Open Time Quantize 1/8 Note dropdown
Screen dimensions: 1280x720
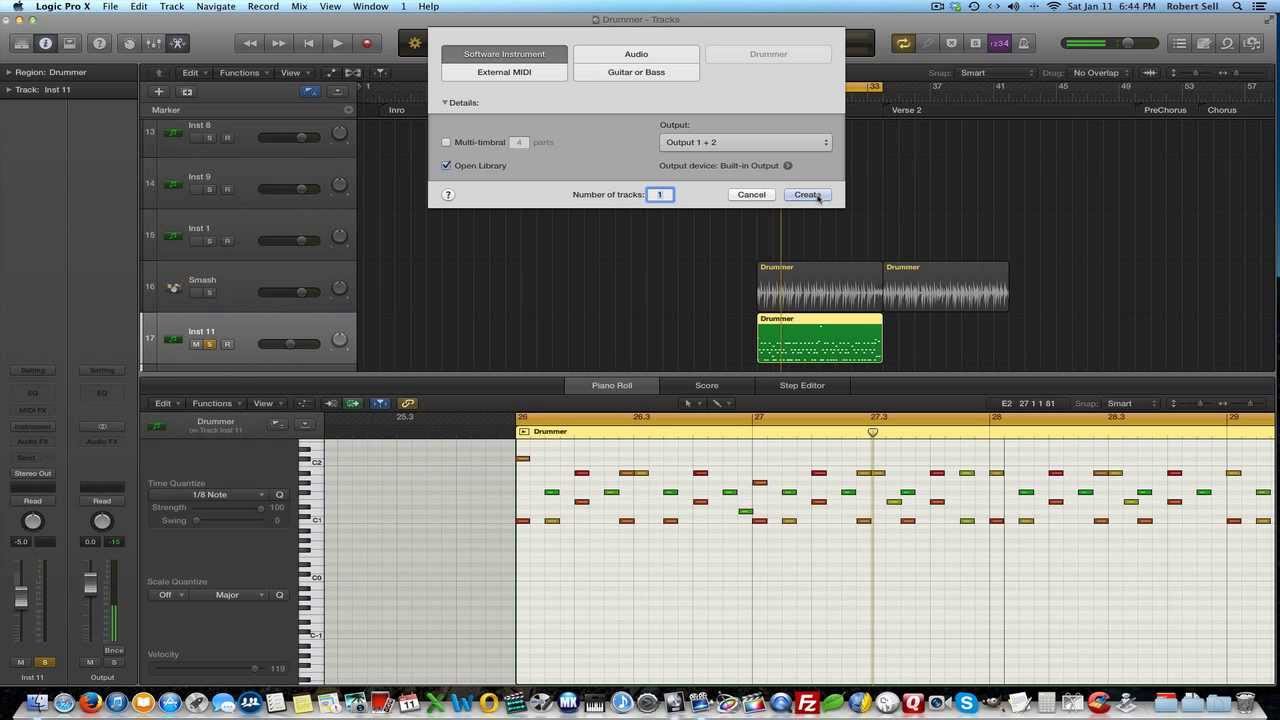point(209,494)
